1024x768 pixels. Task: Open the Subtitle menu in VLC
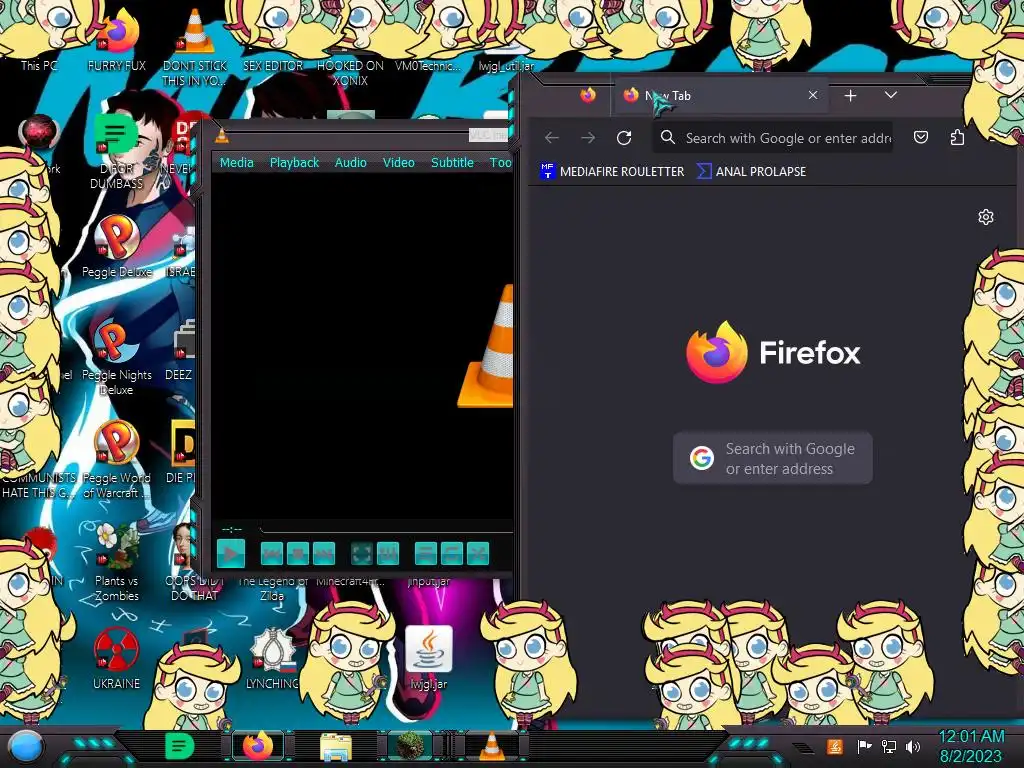pyautogui.click(x=452, y=163)
